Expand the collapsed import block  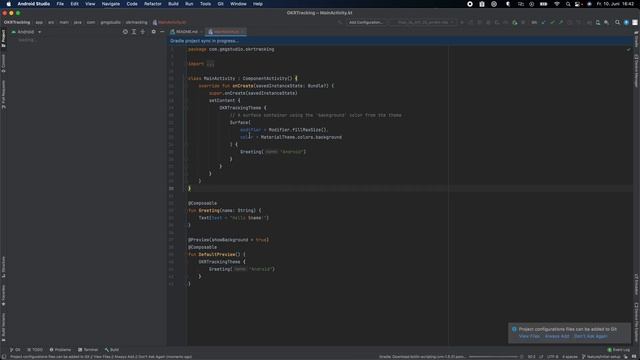click(x=210, y=64)
